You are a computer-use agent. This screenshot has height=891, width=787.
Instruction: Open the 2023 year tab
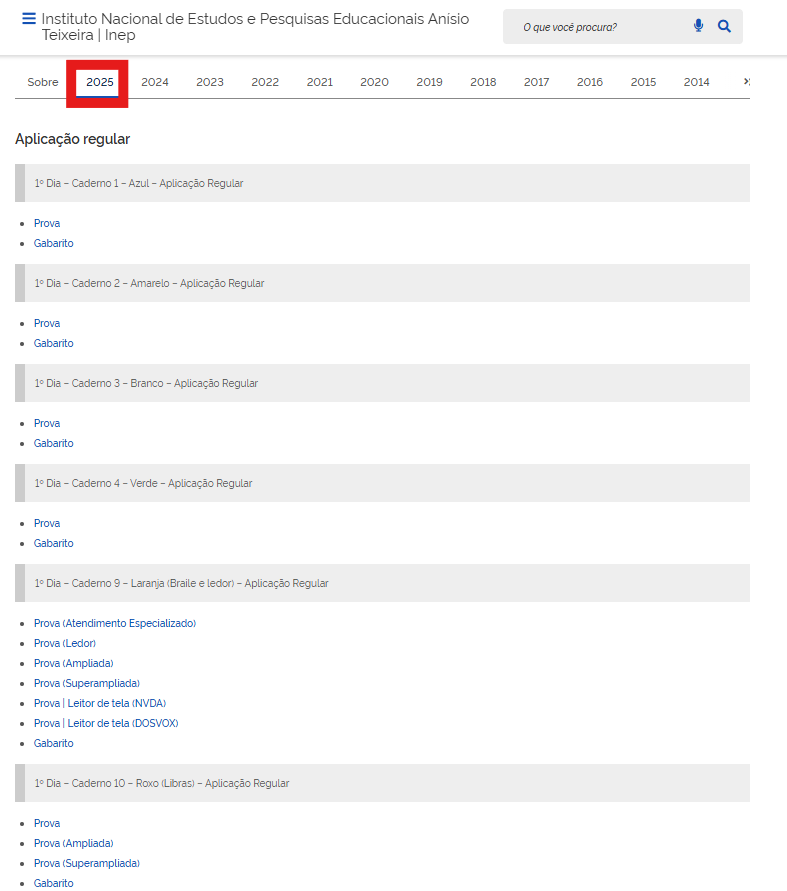point(210,82)
